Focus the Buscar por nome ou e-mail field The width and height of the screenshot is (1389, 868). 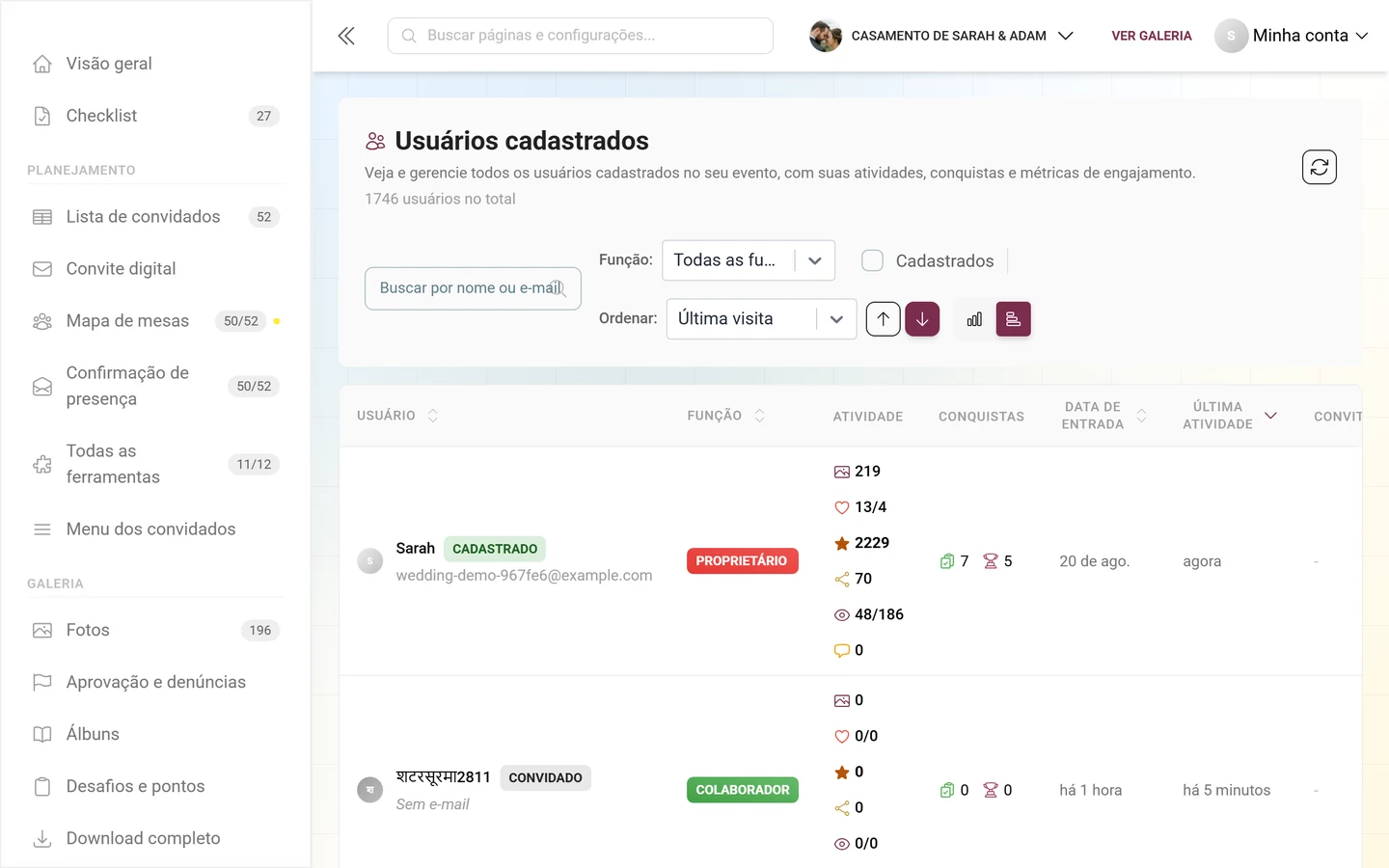click(473, 288)
